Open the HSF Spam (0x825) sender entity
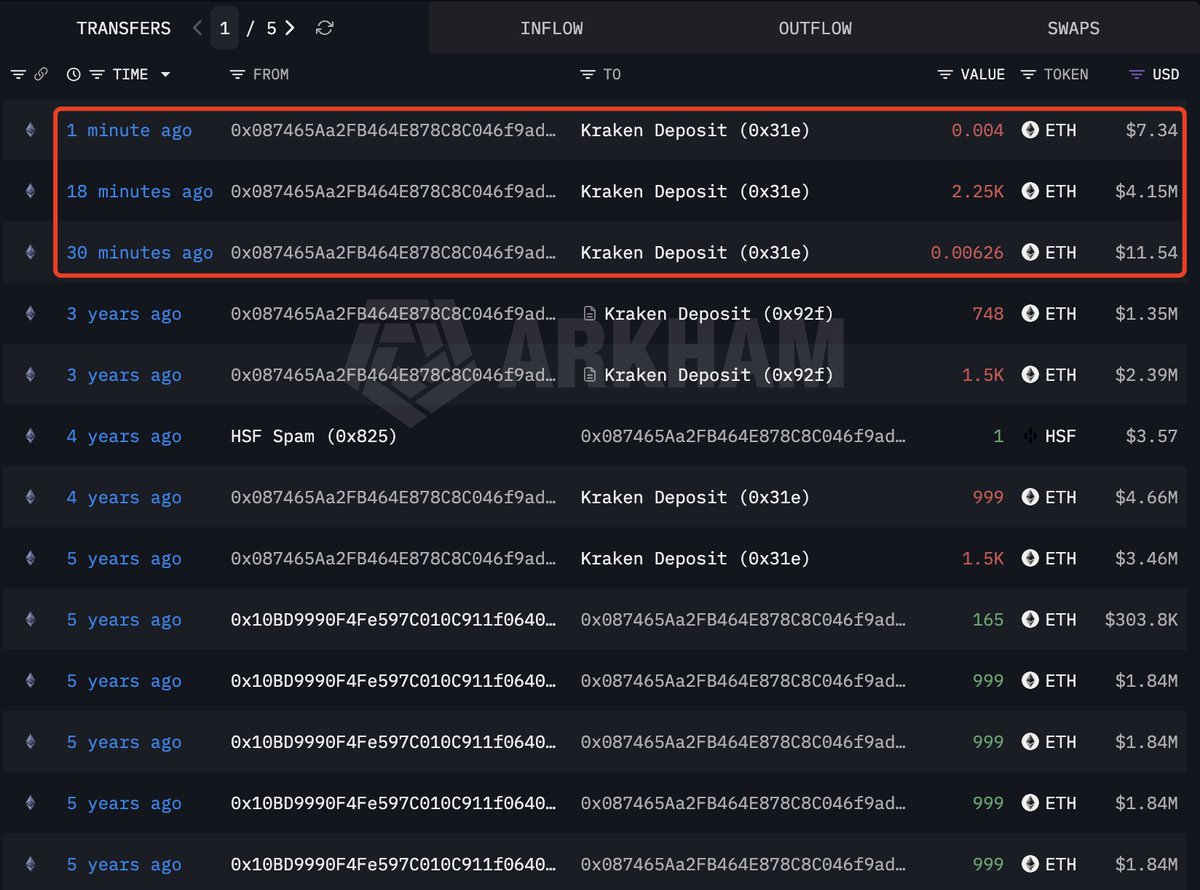This screenshot has width=1200, height=890. coord(314,436)
